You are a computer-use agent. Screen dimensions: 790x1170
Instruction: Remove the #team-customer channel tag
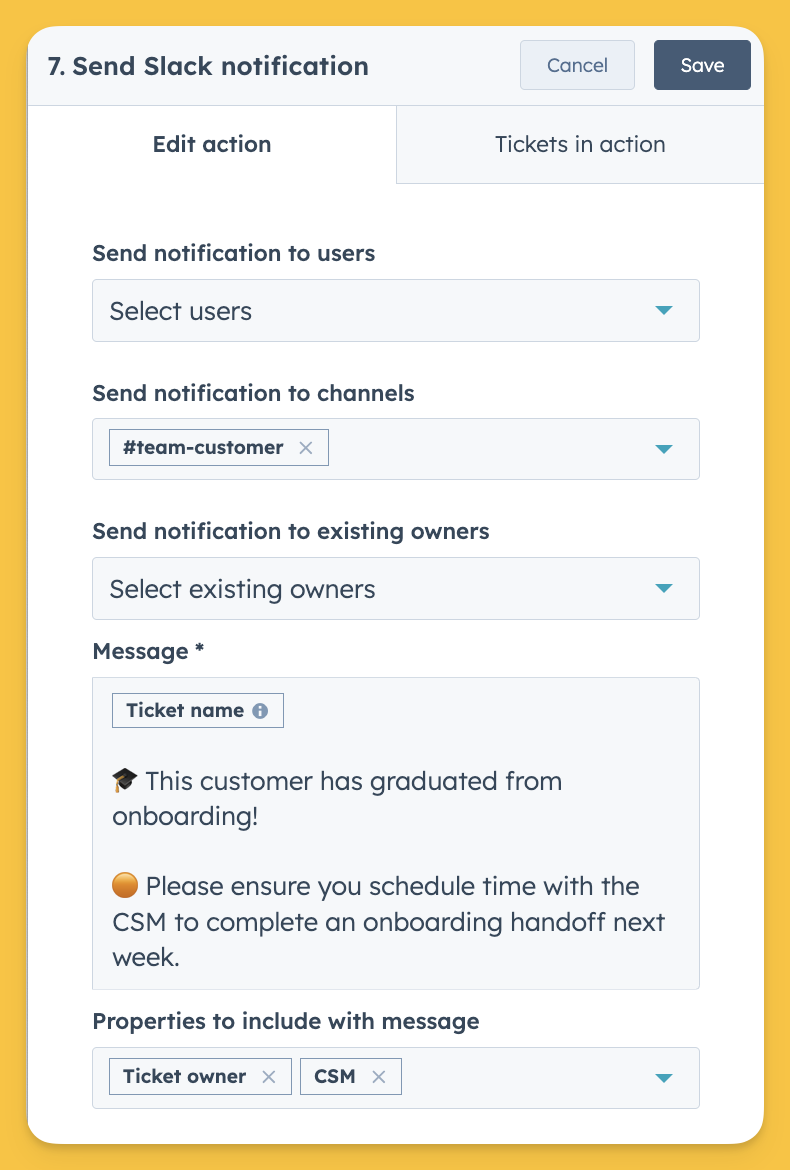pyautogui.click(x=306, y=448)
